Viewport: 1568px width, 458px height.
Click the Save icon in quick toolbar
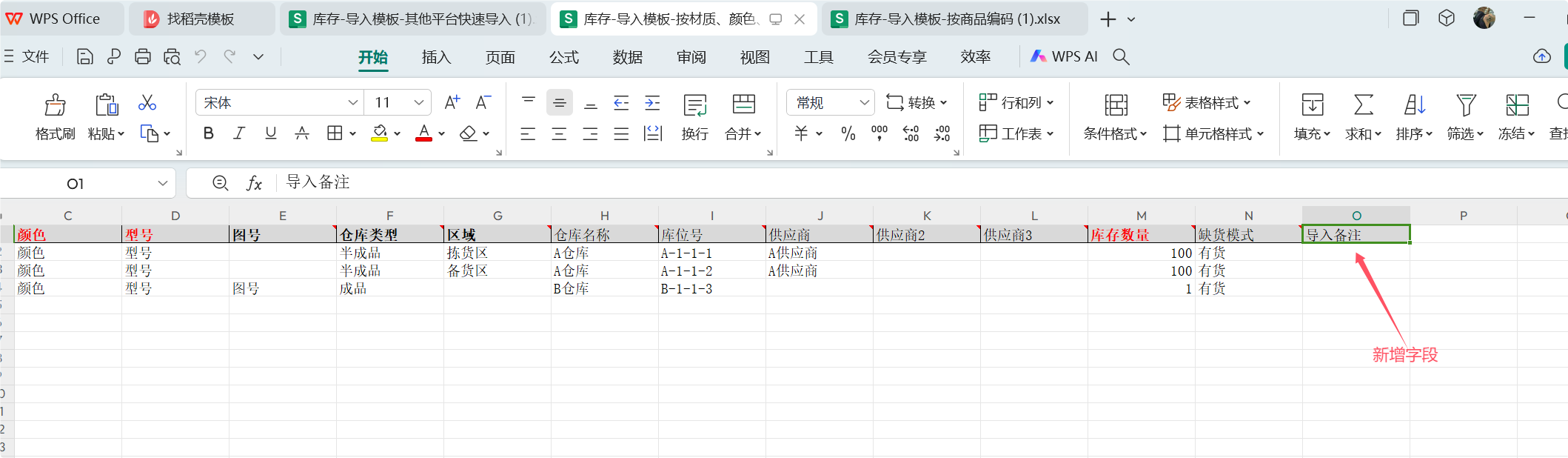[x=85, y=56]
